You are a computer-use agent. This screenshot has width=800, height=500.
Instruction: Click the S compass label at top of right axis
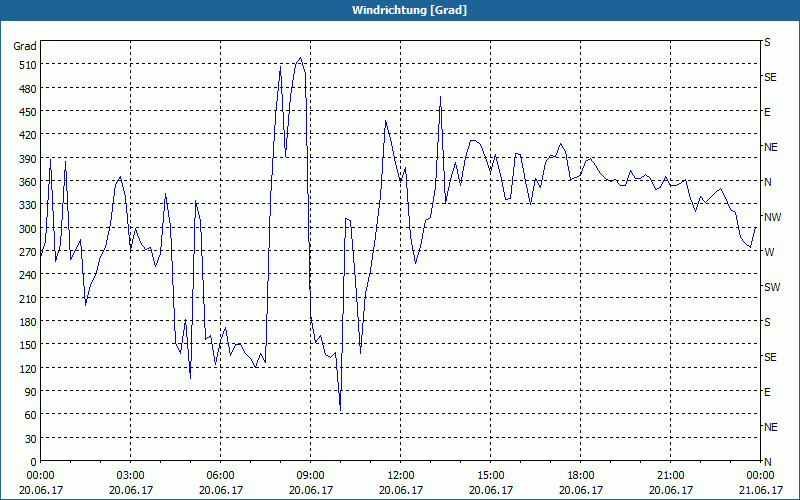(767, 42)
